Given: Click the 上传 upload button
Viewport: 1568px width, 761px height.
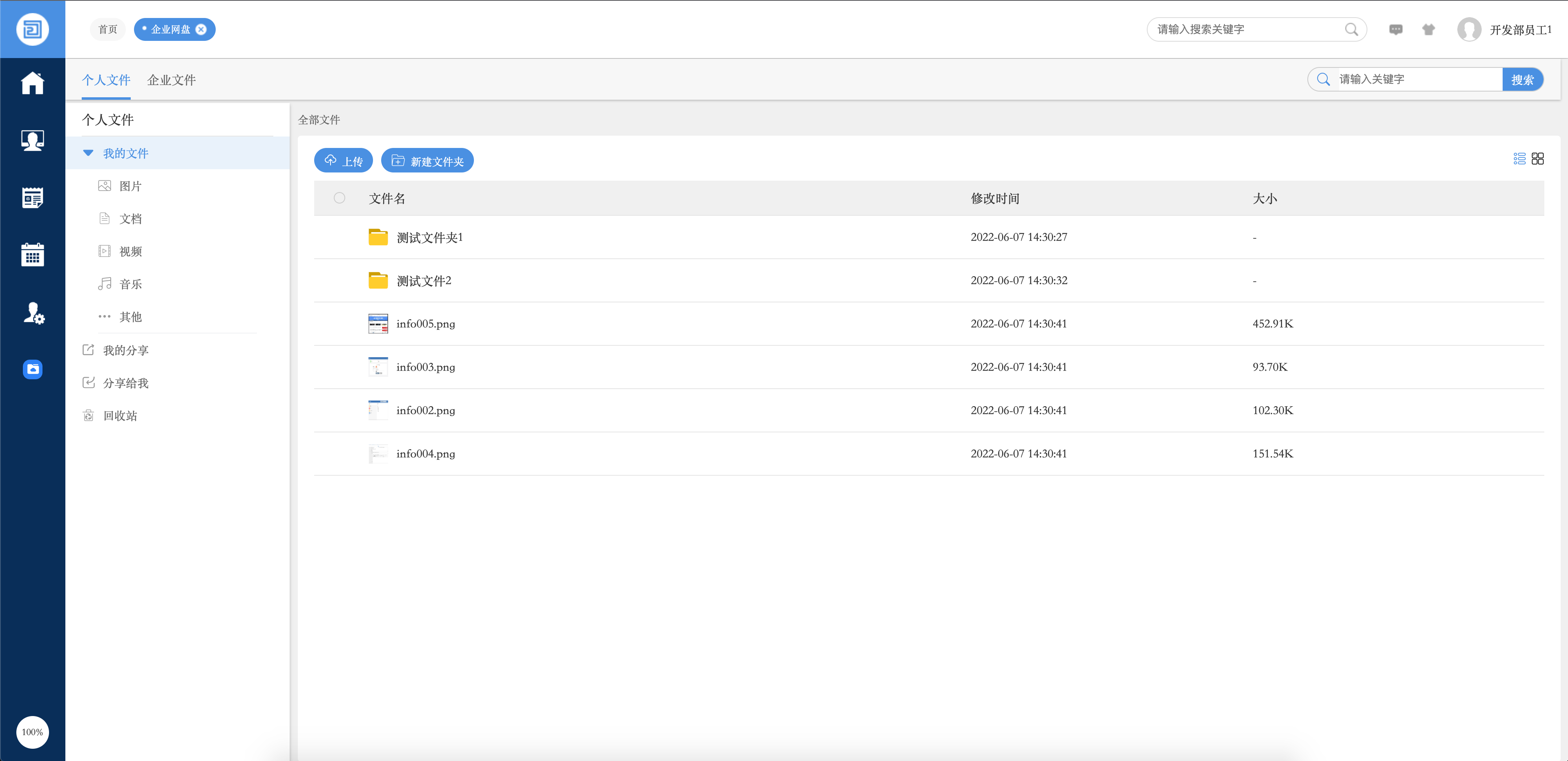Looking at the screenshot, I should 343,161.
